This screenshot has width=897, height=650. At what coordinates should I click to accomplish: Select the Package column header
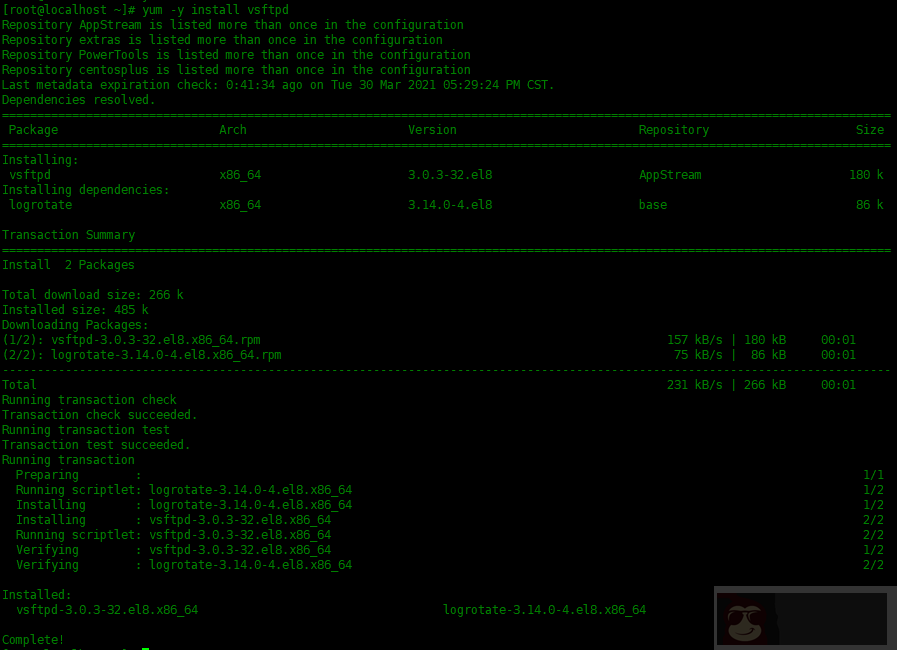pos(36,129)
